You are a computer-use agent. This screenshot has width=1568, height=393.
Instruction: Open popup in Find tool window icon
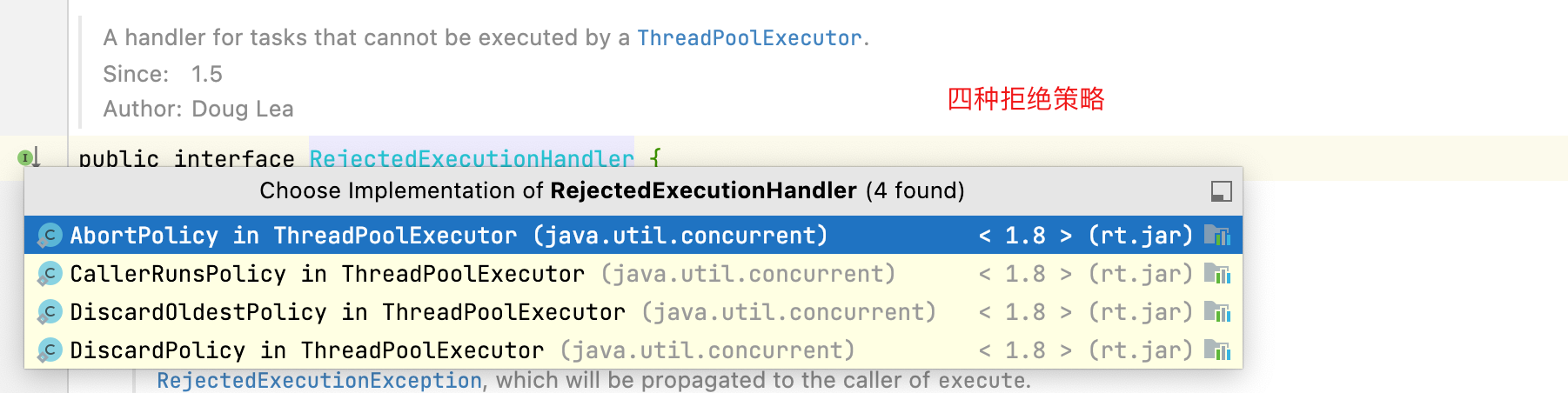pos(1221,191)
